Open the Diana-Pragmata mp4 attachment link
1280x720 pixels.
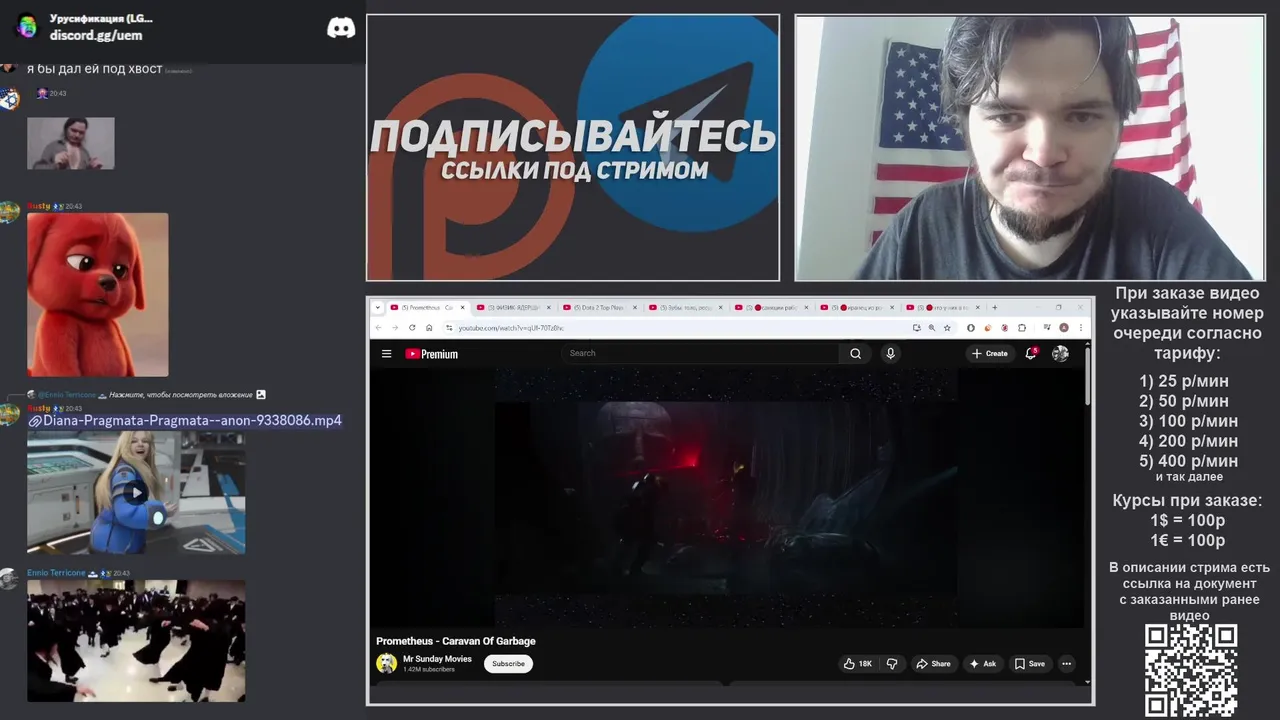[x=192, y=421]
